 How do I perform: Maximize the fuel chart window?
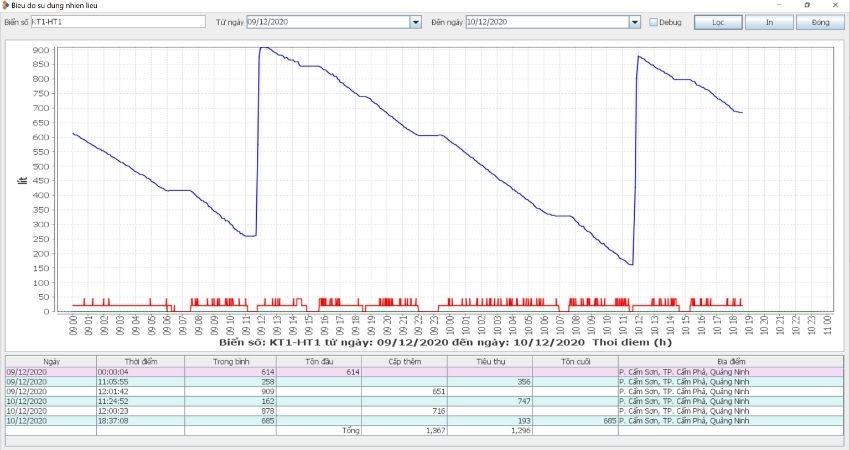pos(807,5)
